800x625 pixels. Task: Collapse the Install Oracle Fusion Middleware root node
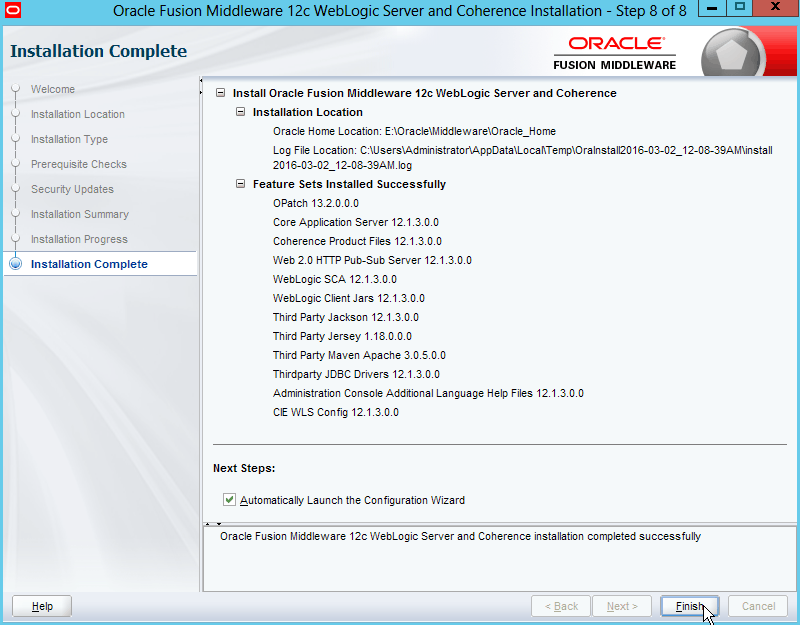(220, 93)
